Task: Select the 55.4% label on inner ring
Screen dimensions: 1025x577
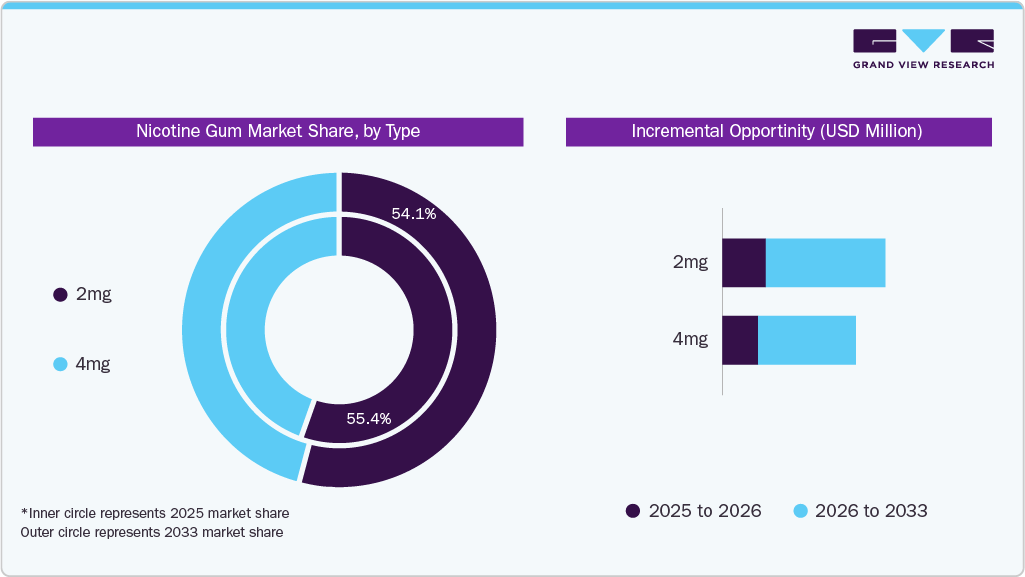Action: coord(369,418)
